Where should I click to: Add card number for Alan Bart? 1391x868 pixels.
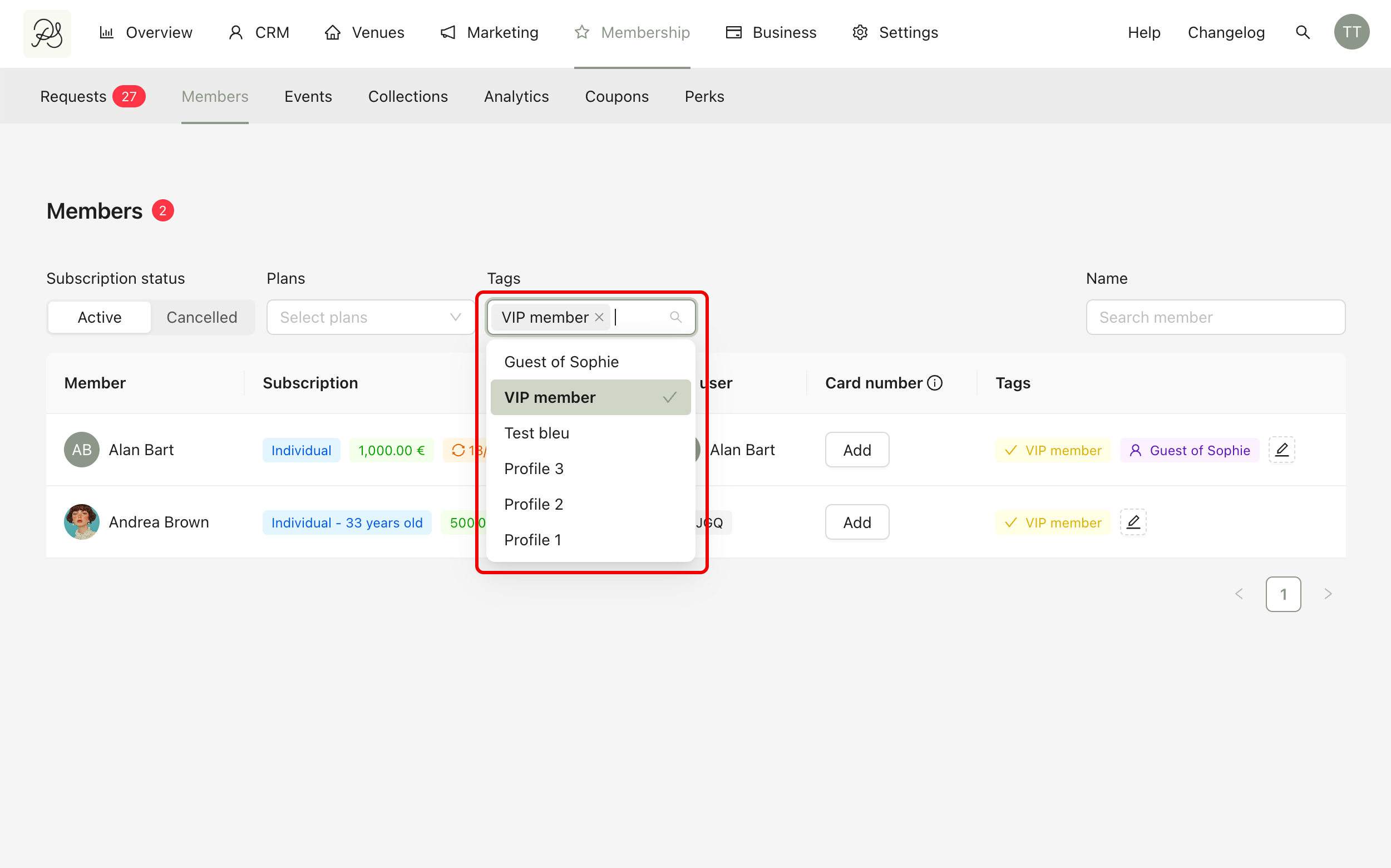[x=856, y=450]
